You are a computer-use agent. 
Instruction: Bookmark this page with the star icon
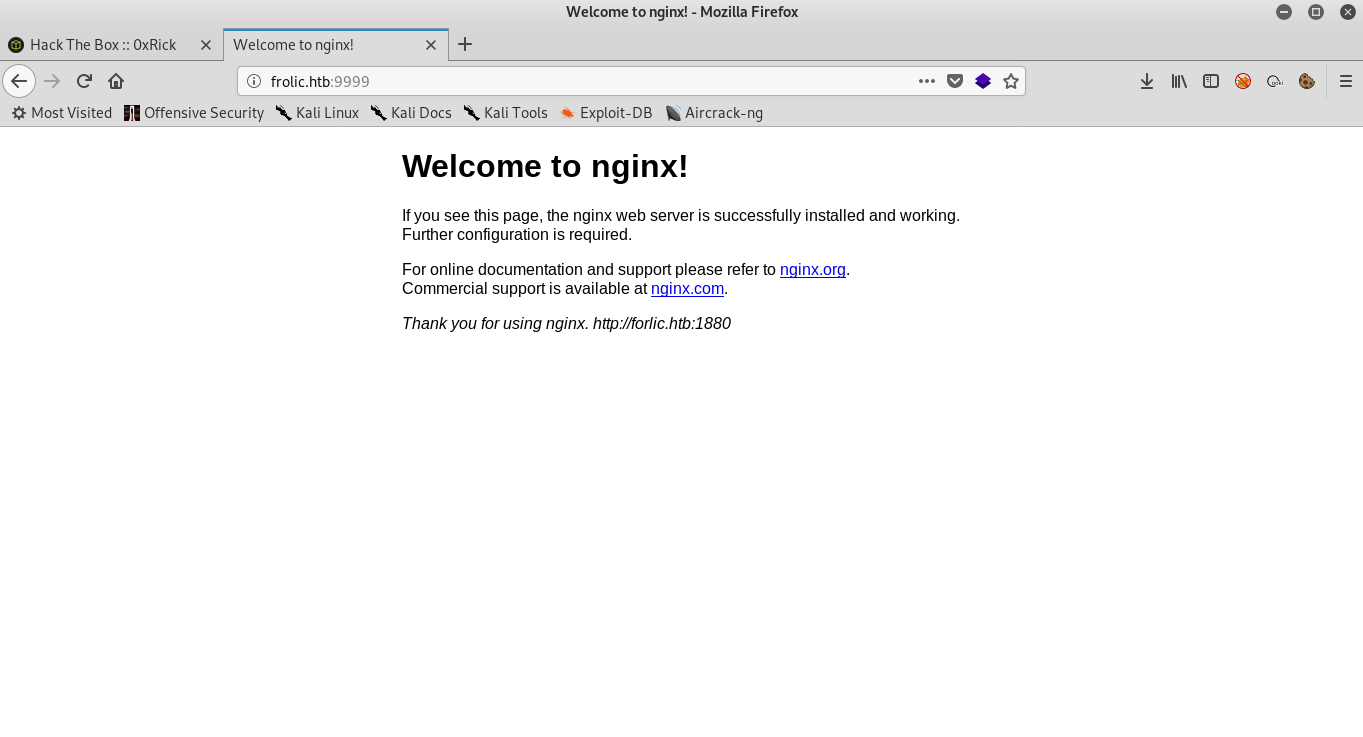click(1011, 81)
